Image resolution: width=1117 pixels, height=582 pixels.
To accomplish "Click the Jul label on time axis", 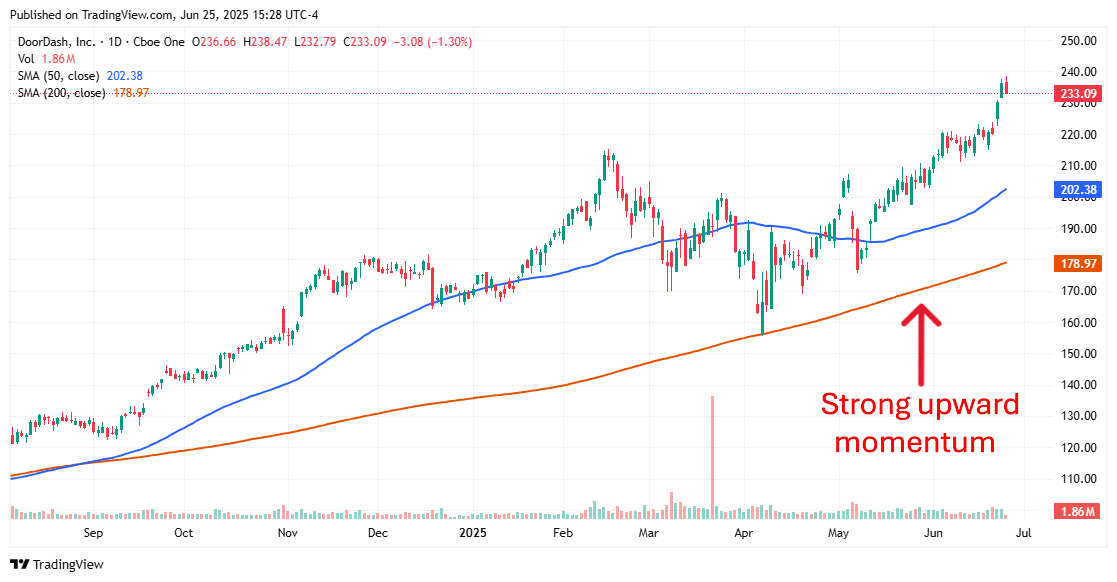I will tap(1023, 533).
